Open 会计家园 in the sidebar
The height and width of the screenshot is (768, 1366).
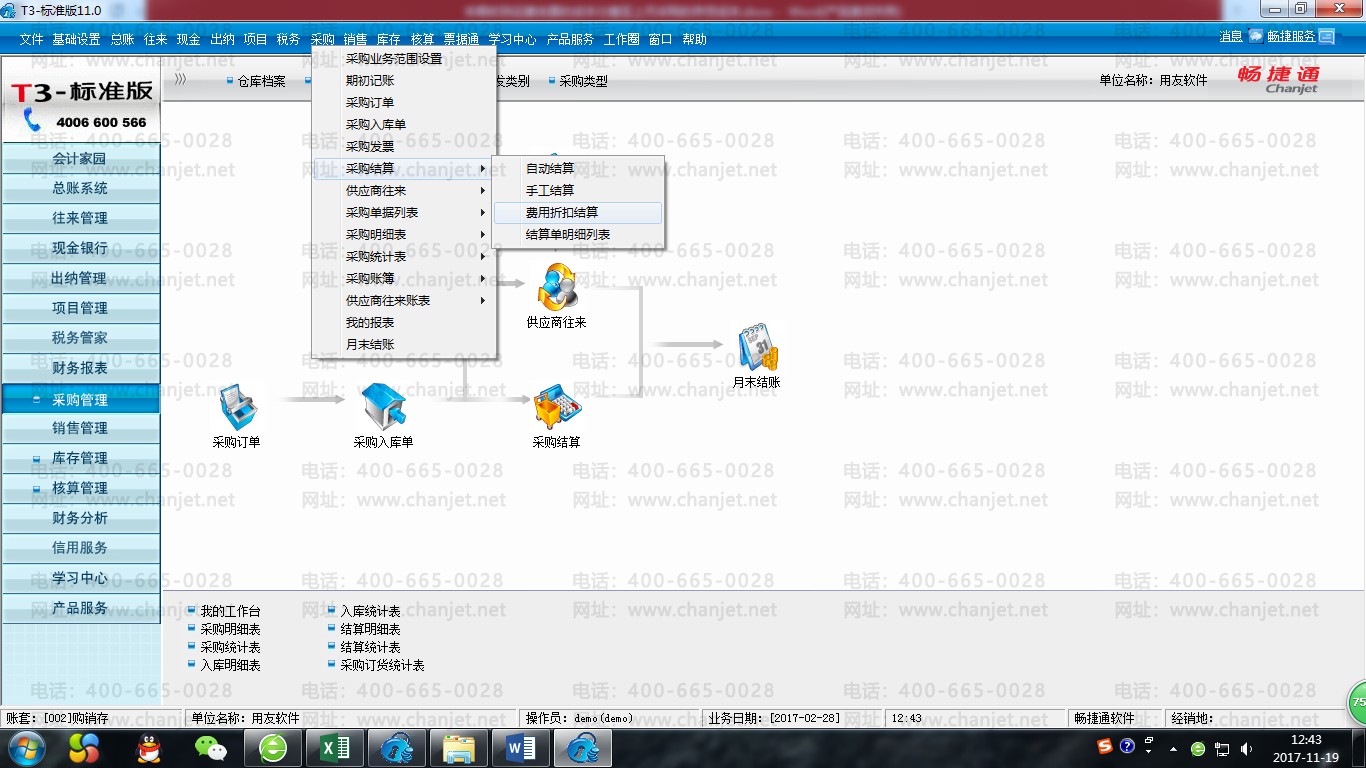[80, 158]
